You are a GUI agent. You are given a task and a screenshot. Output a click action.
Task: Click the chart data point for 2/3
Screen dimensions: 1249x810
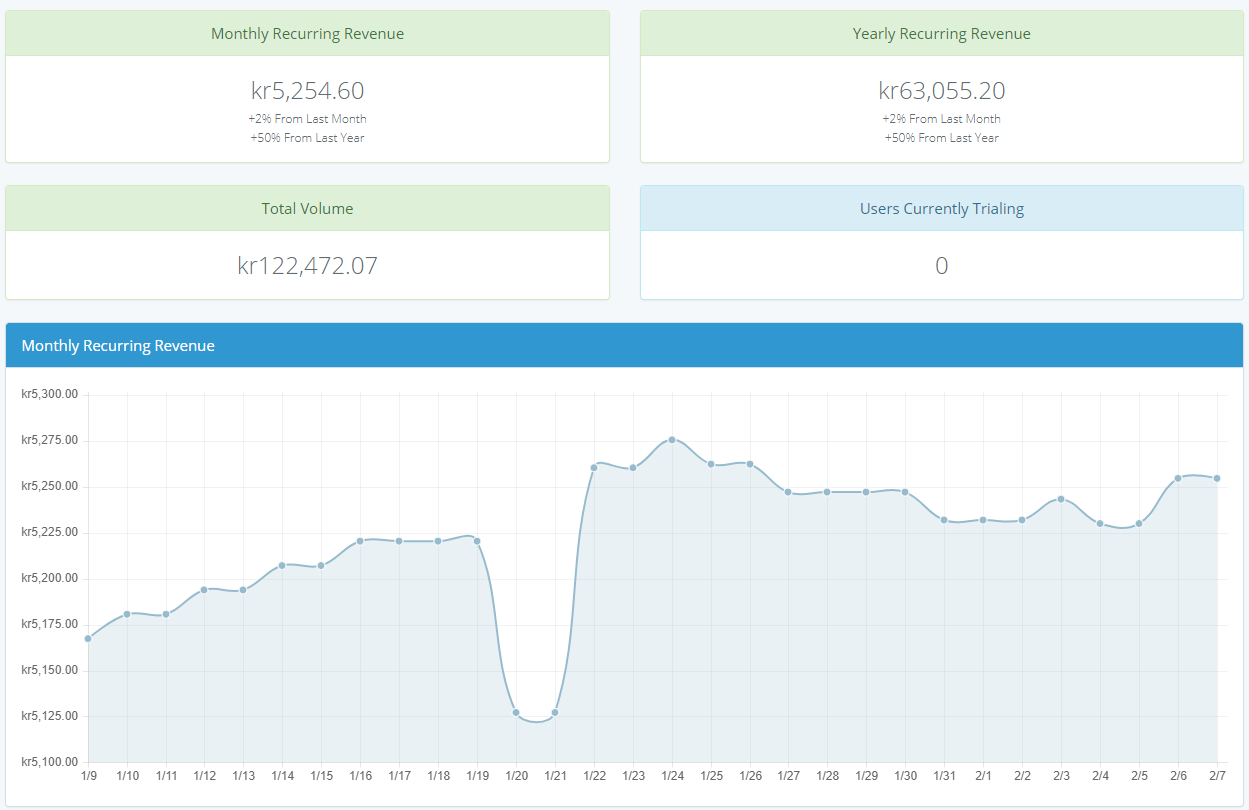coord(1061,499)
